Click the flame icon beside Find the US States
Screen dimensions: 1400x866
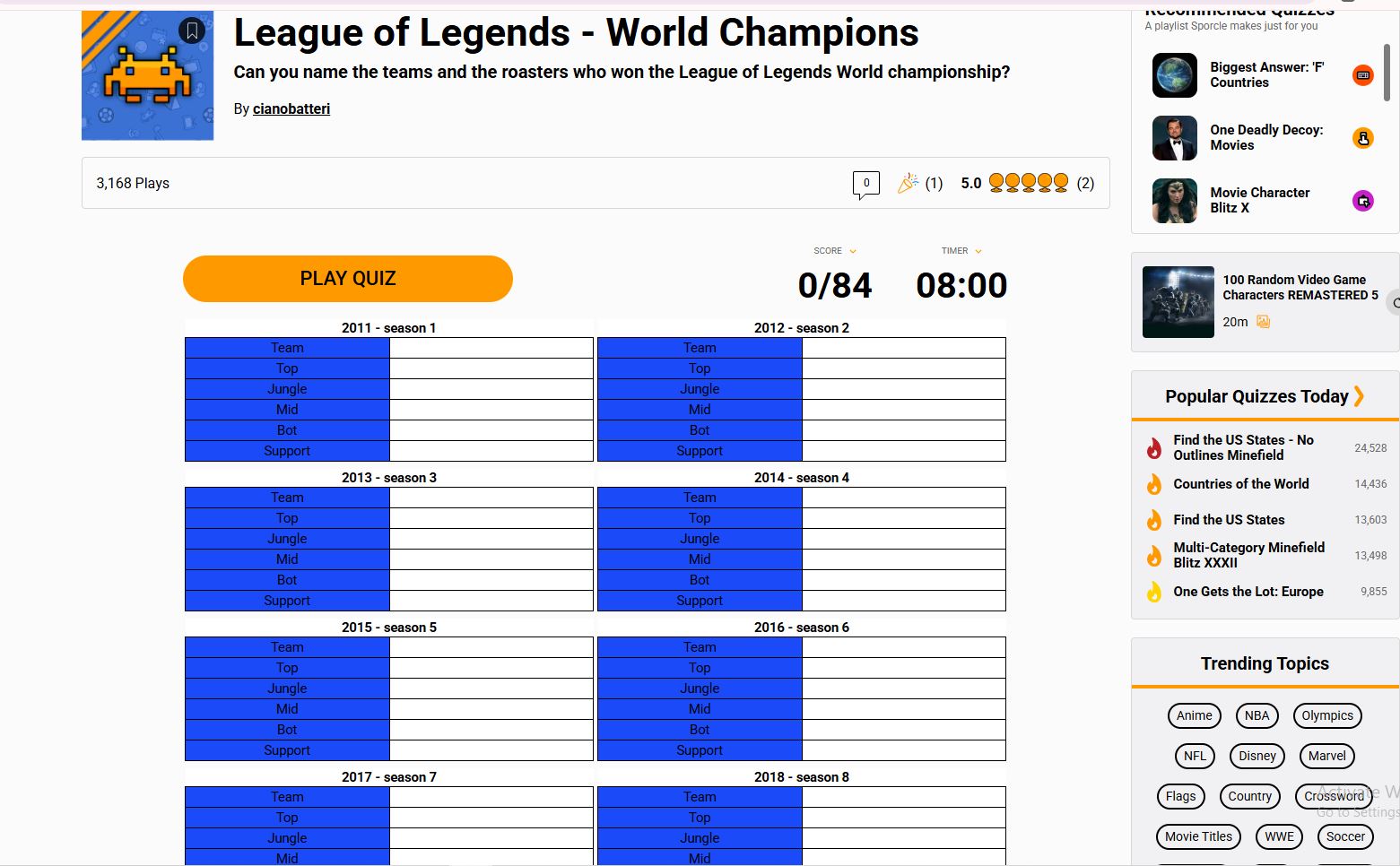click(x=1154, y=520)
